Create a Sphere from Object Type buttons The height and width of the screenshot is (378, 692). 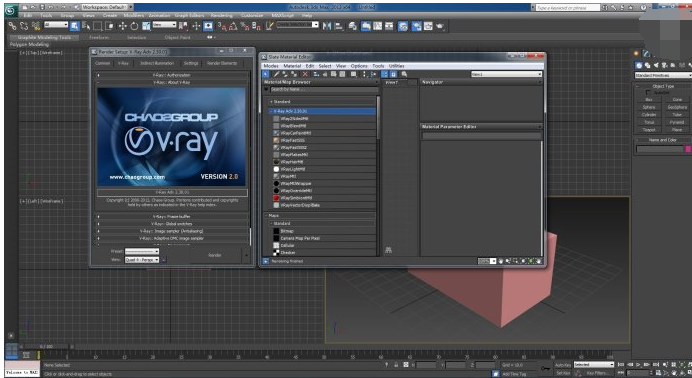[649, 107]
